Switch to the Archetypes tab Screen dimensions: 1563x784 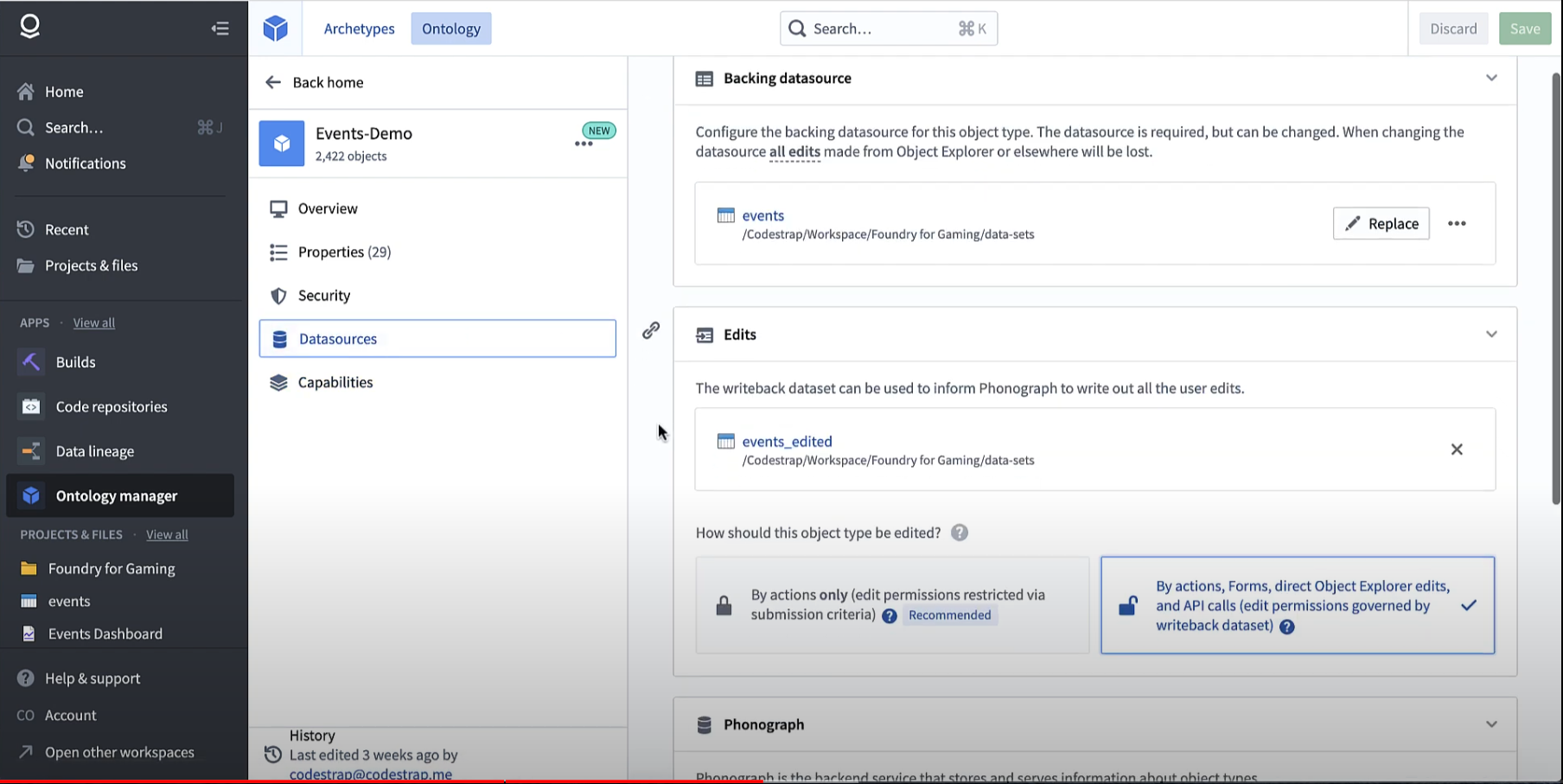click(x=359, y=29)
